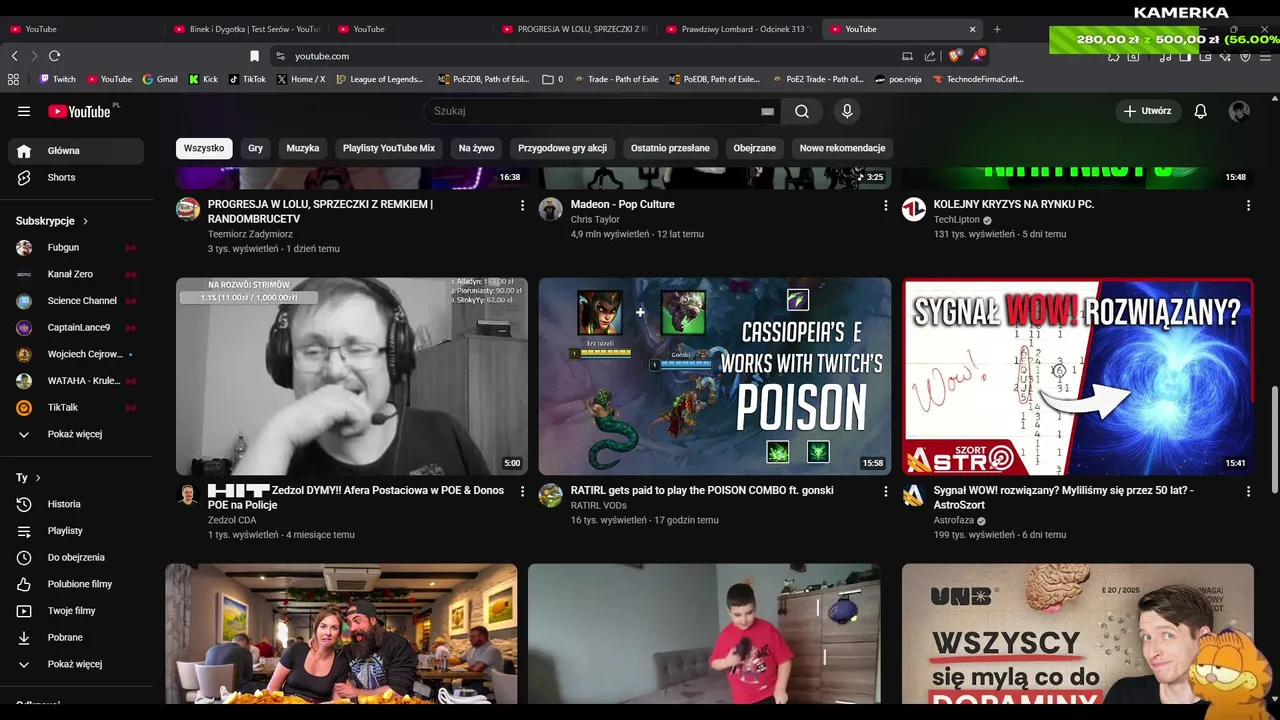This screenshot has width=1280, height=720.
Task: Expand Subskrypcje section chevron
Action: tap(85, 221)
